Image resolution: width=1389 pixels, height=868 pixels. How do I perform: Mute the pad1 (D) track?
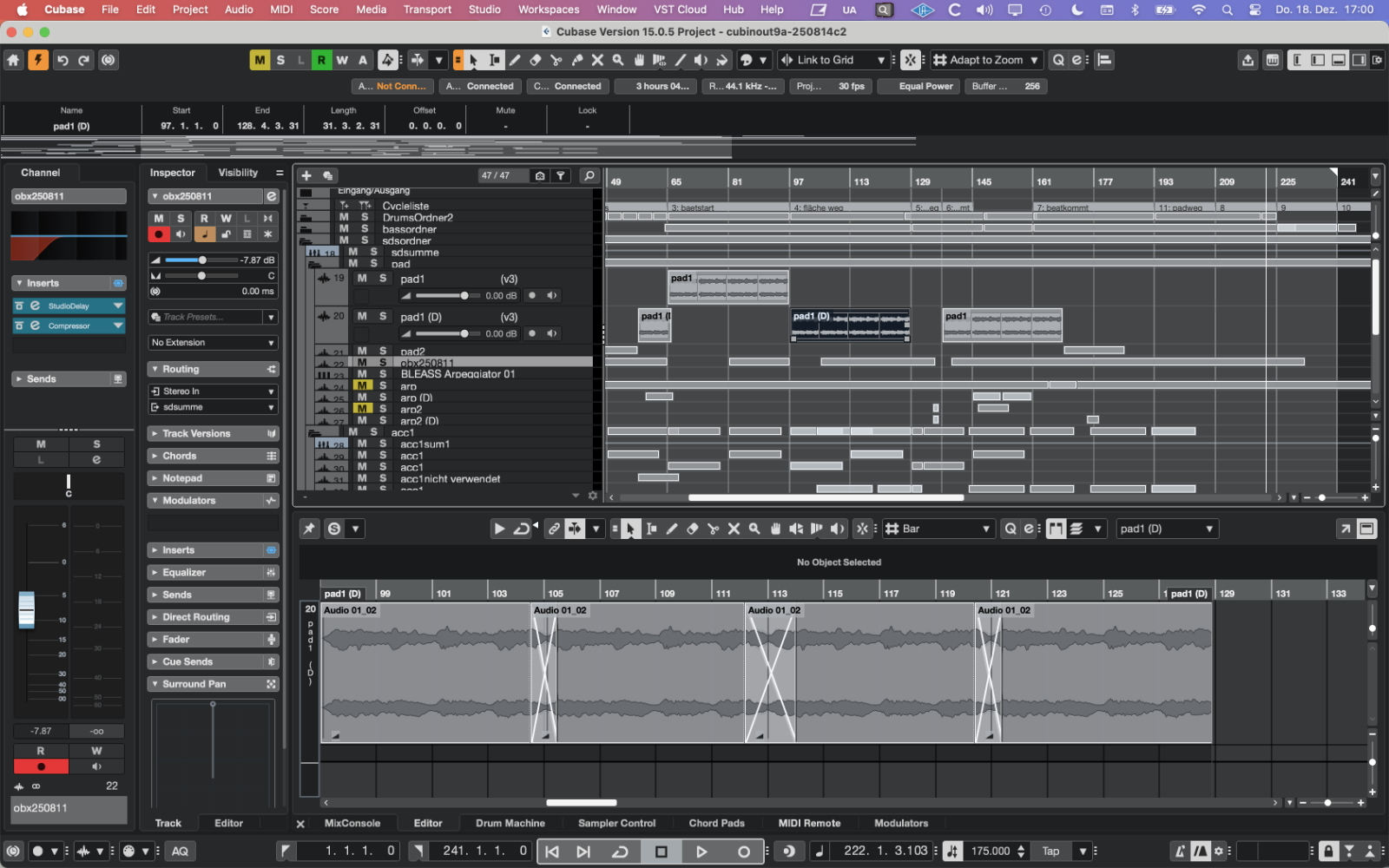click(362, 316)
